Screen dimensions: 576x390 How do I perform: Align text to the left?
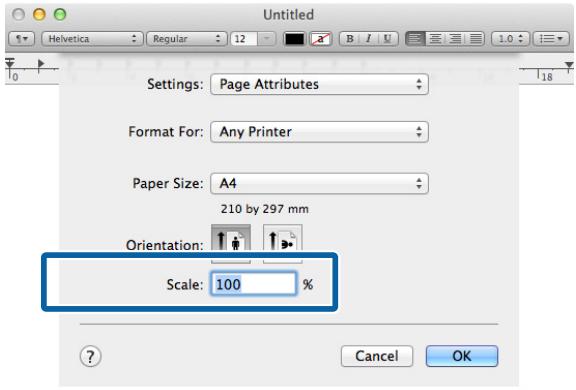point(415,39)
